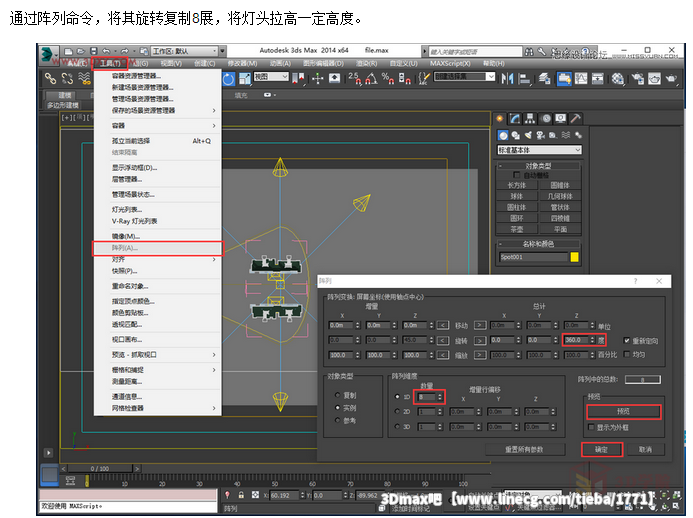The width and height of the screenshot is (693, 518).
Task: Open the Material Editor checkered sphere icon
Action: pyautogui.click(x=617, y=79)
